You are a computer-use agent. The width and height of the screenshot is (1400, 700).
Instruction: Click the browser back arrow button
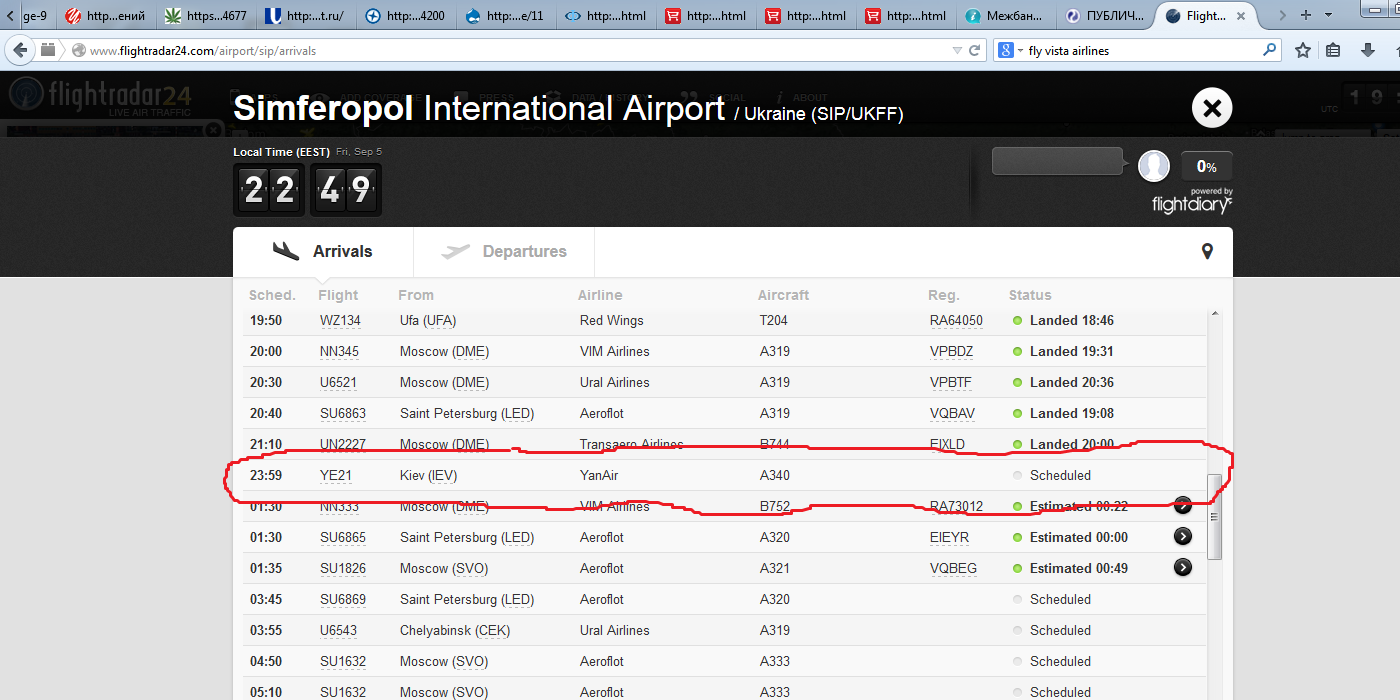click(20, 50)
